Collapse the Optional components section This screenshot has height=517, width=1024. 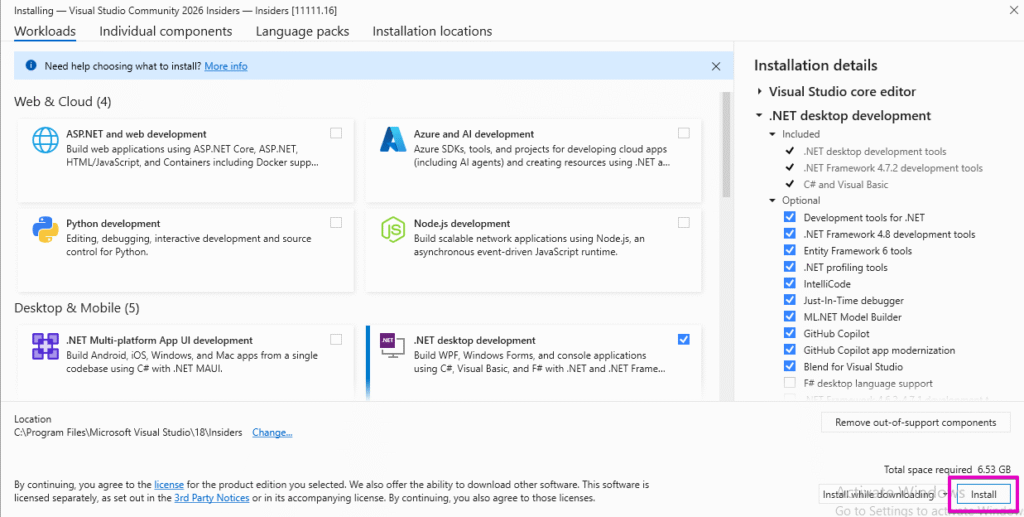(x=772, y=201)
